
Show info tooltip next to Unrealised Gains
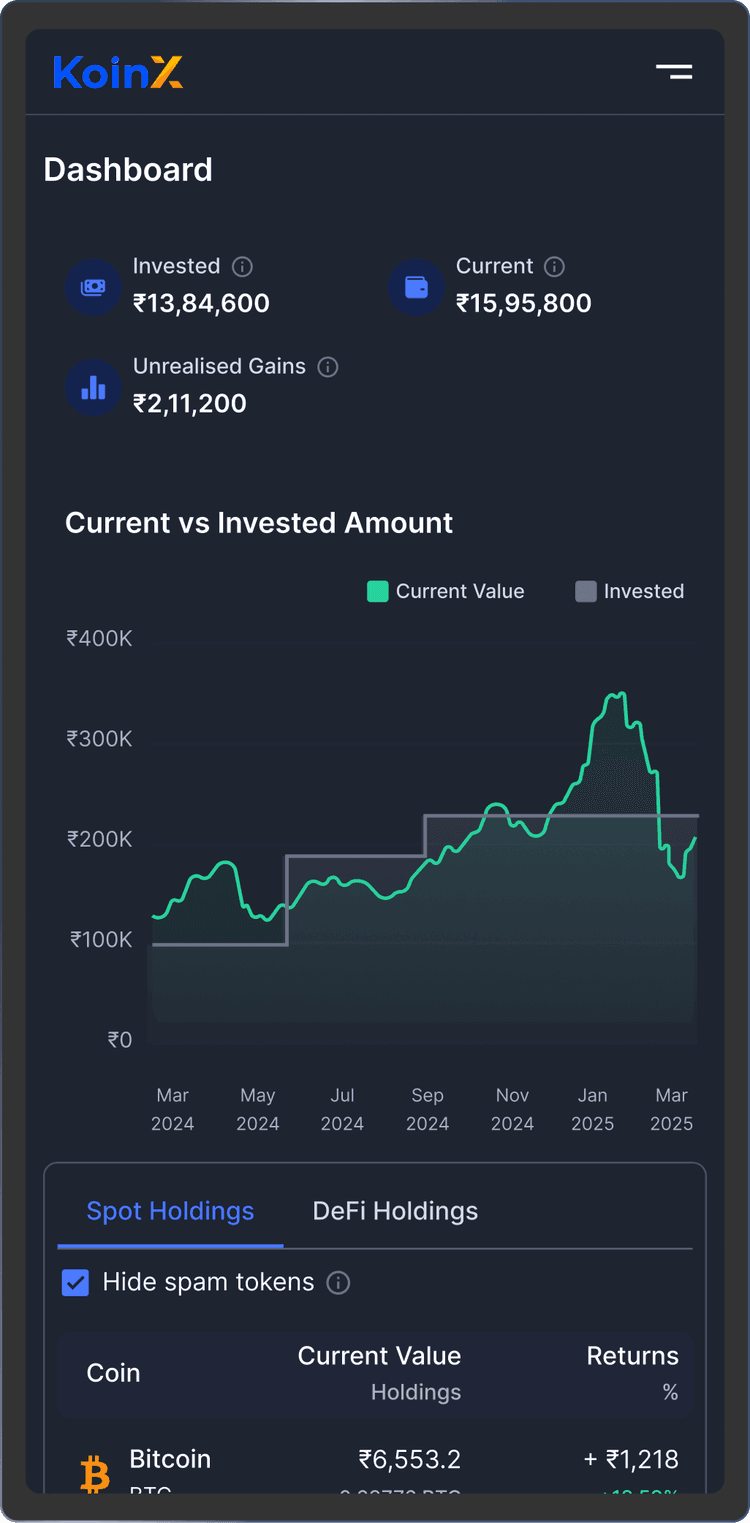[328, 367]
